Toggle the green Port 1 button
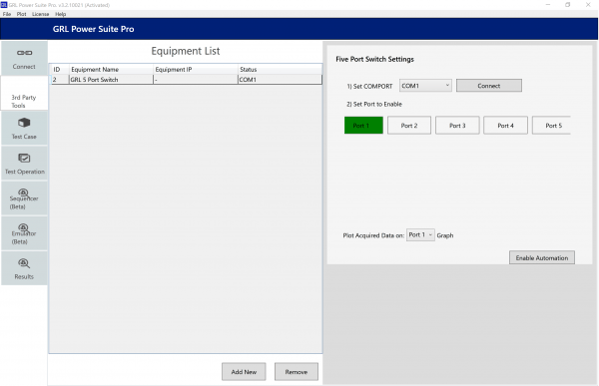 [363, 125]
